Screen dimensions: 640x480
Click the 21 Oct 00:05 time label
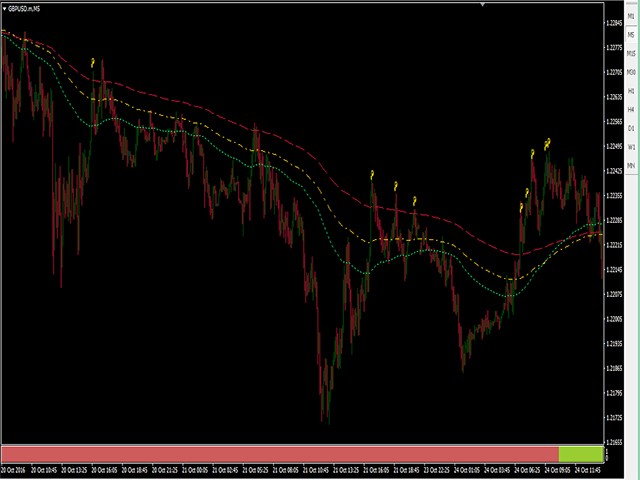(x=195, y=470)
